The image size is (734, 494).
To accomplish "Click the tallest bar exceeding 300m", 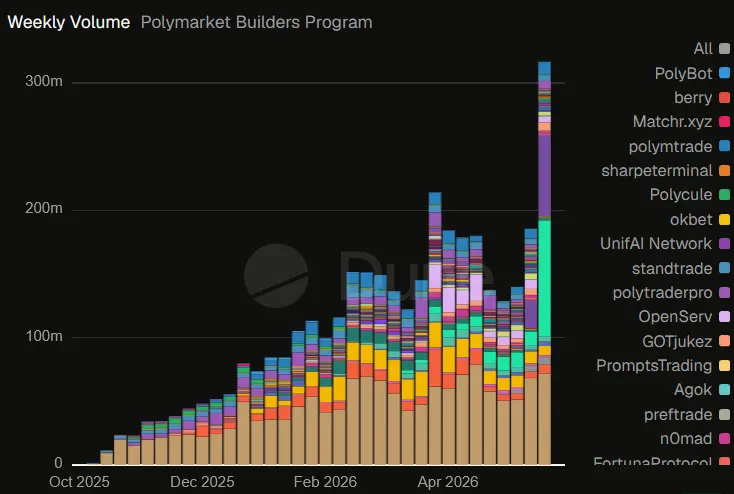I will pyautogui.click(x=544, y=263).
